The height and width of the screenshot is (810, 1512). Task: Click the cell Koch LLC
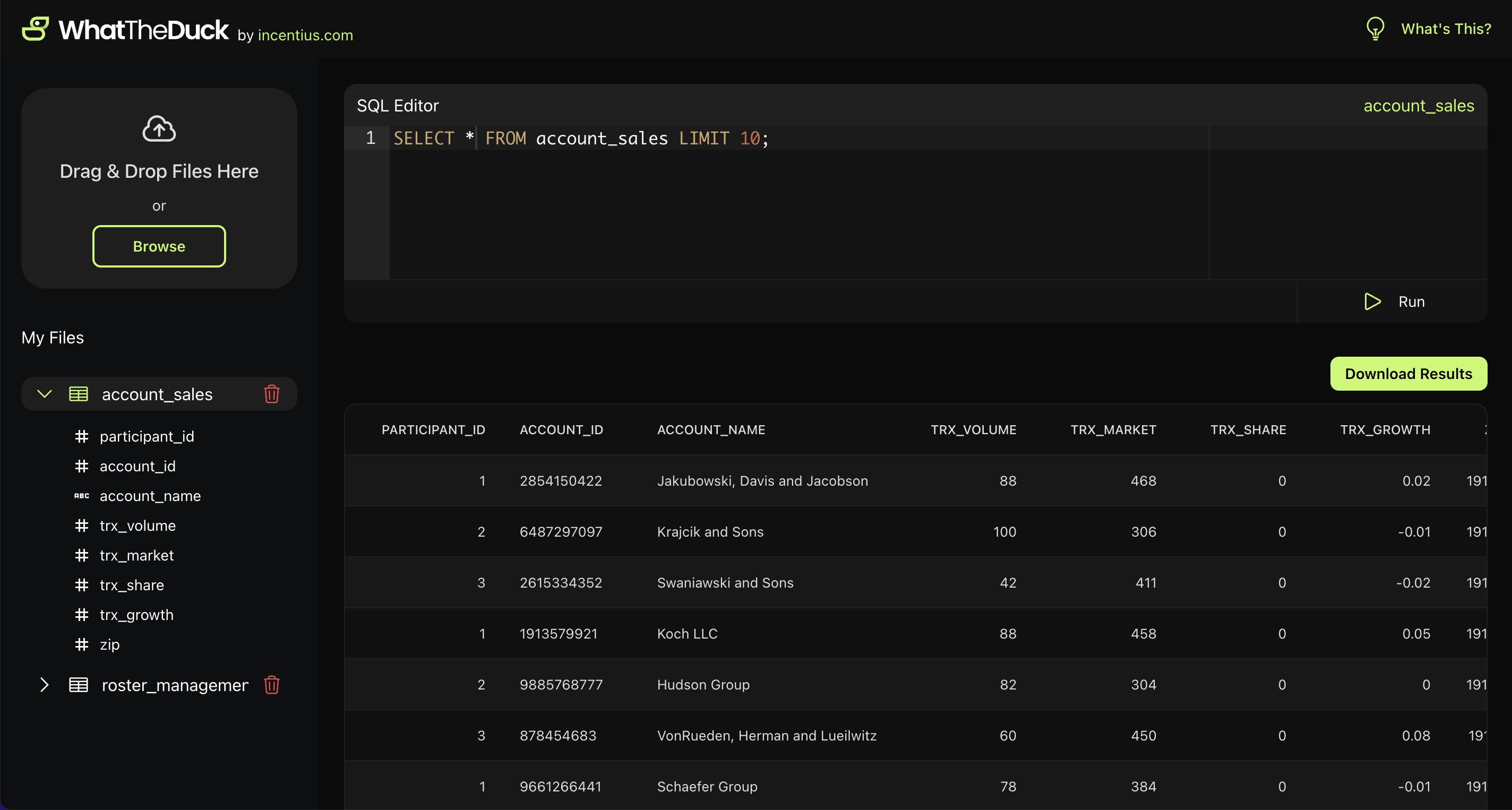[x=687, y=634]
